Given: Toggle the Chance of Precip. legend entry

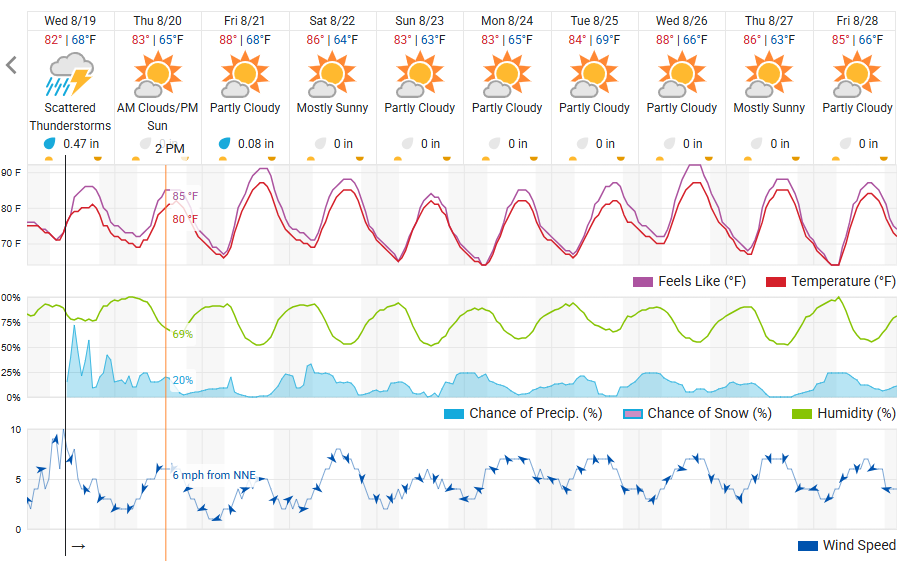Looking at the screenshot, I should tap(523, 413).
